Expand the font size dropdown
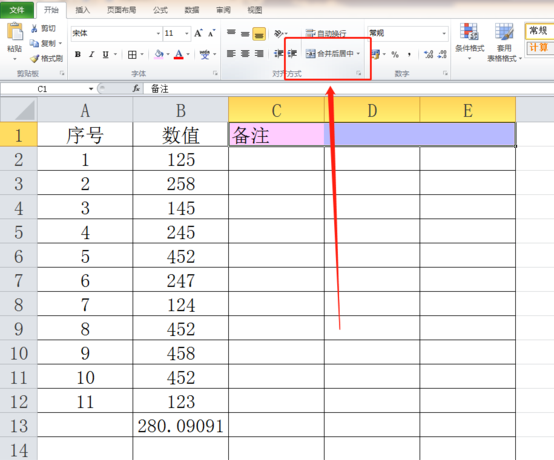Image resolution: width=554 pixels, height=460 pixels. coord(187,34)
